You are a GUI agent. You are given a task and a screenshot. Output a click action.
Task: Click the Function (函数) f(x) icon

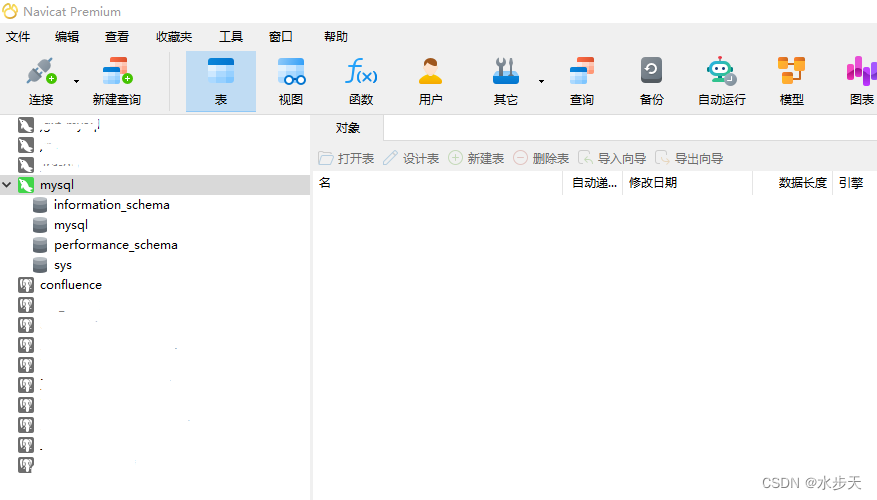point(361,72)
